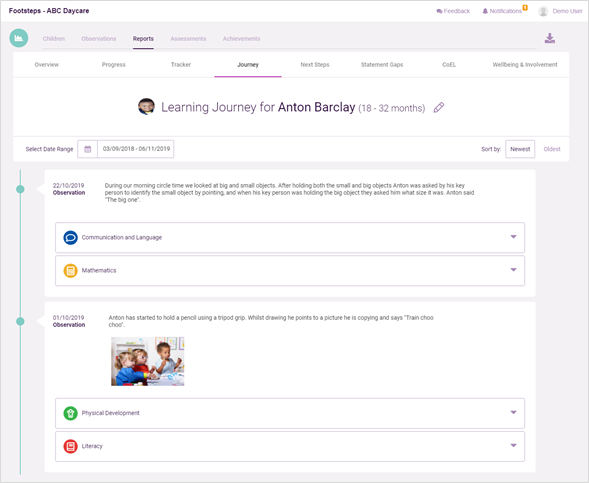Image resolution: width=589 pixels, height=483 pixels.
Task: Go to the Observations menu
Action: pyautogui.click(x=99, y=39)
